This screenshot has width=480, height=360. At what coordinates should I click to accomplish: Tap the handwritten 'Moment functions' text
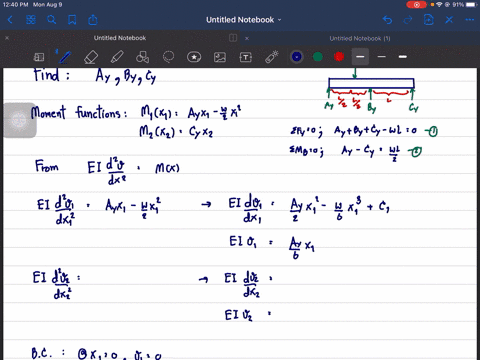pyautogui.click(x=78, y=113)
